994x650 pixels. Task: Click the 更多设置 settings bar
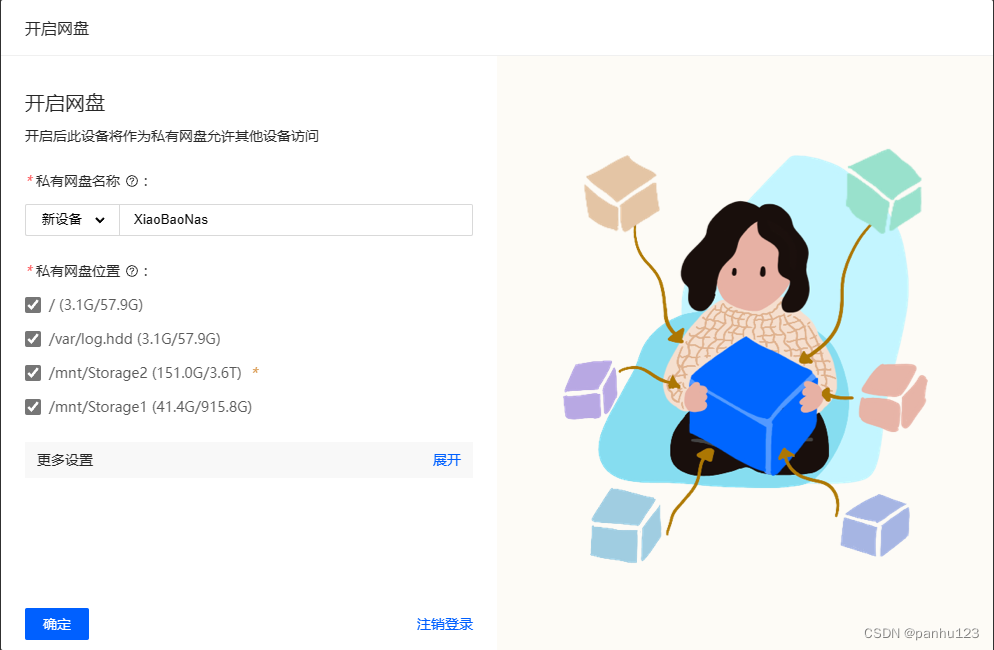click(x=248, y=460)
